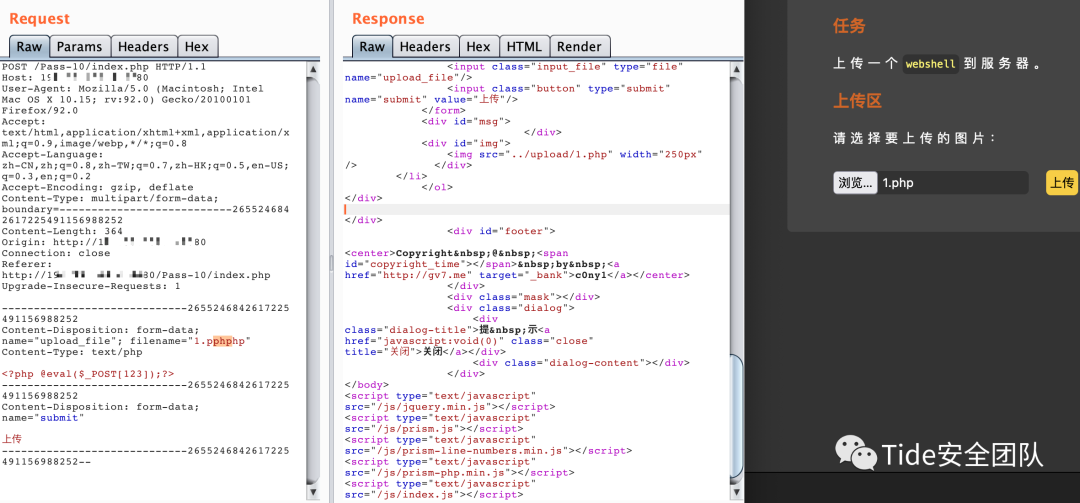The image size is (1080, 503).
Task: Click Response scrollbar down arrow at bottom
Action: point(736,493)
